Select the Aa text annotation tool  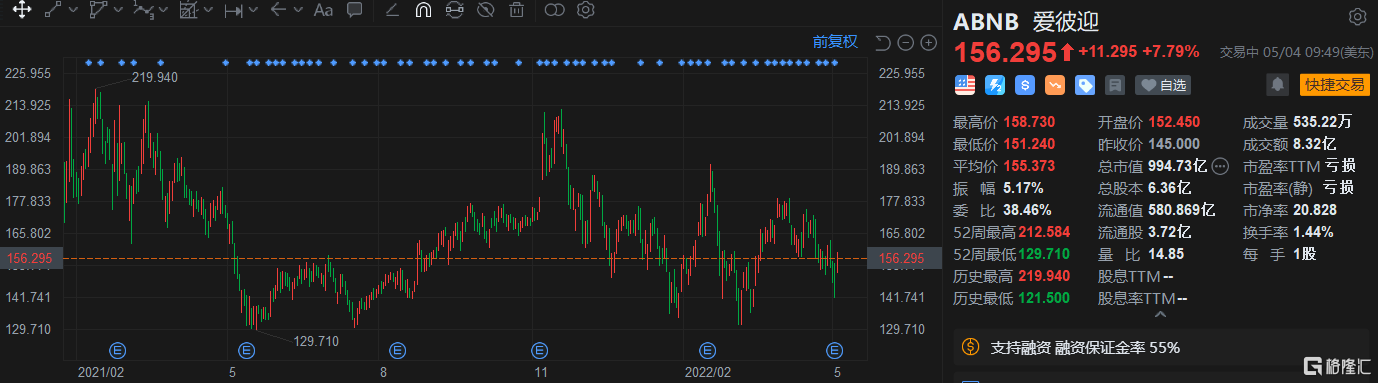pos(323,10)
